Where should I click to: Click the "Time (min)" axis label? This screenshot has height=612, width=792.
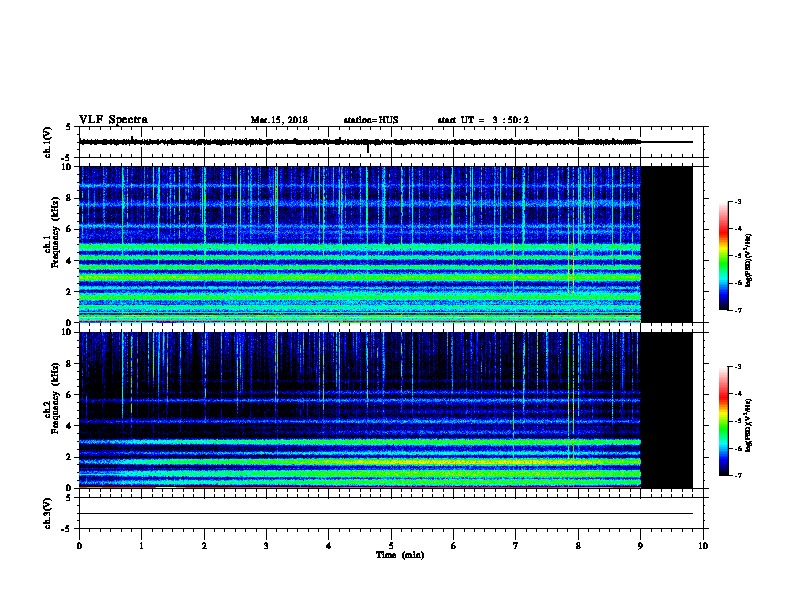click(x=400, y=555)
